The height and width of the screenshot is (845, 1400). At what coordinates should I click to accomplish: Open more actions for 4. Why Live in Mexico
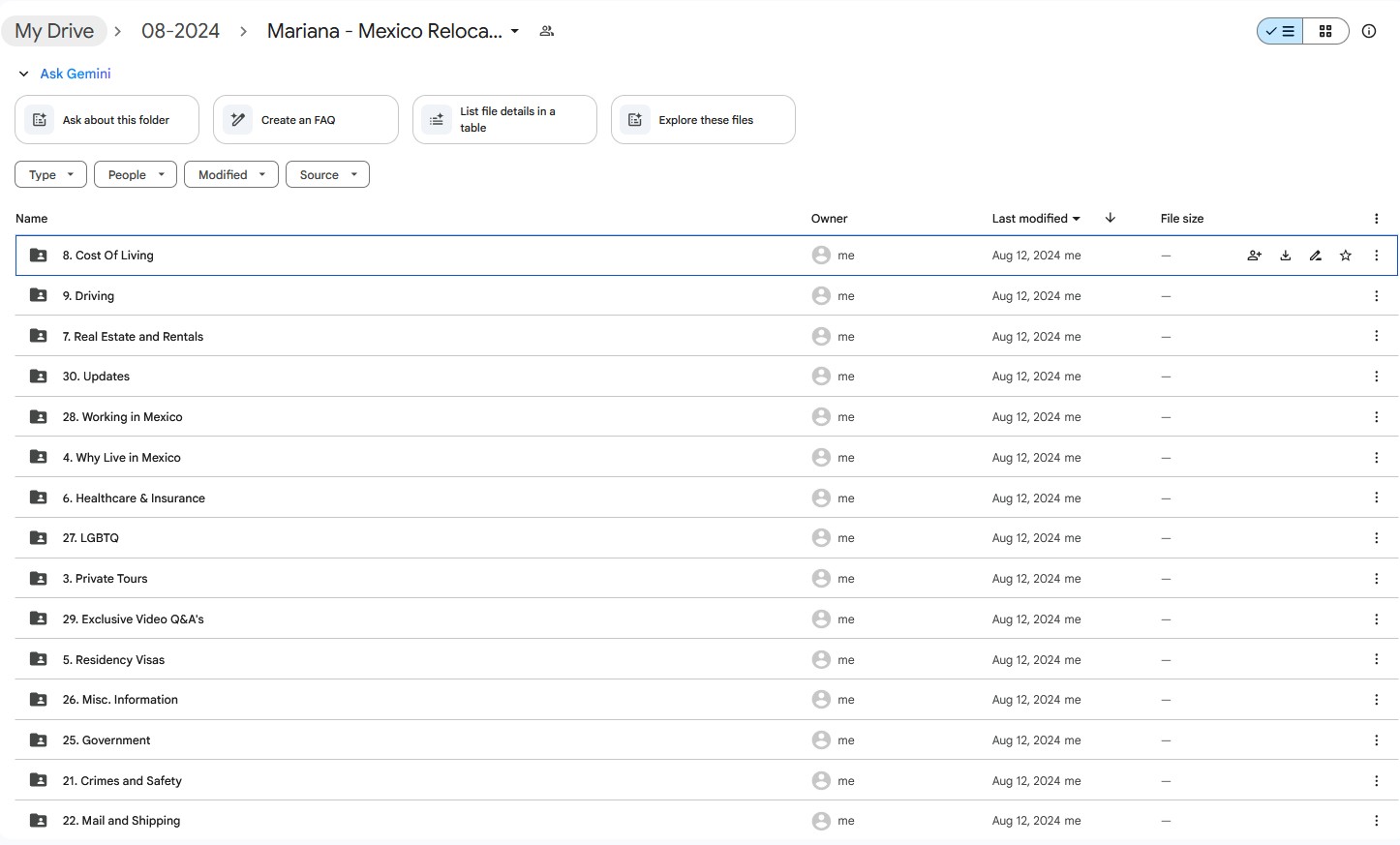pyautogui.click(x=1377, y=458)
